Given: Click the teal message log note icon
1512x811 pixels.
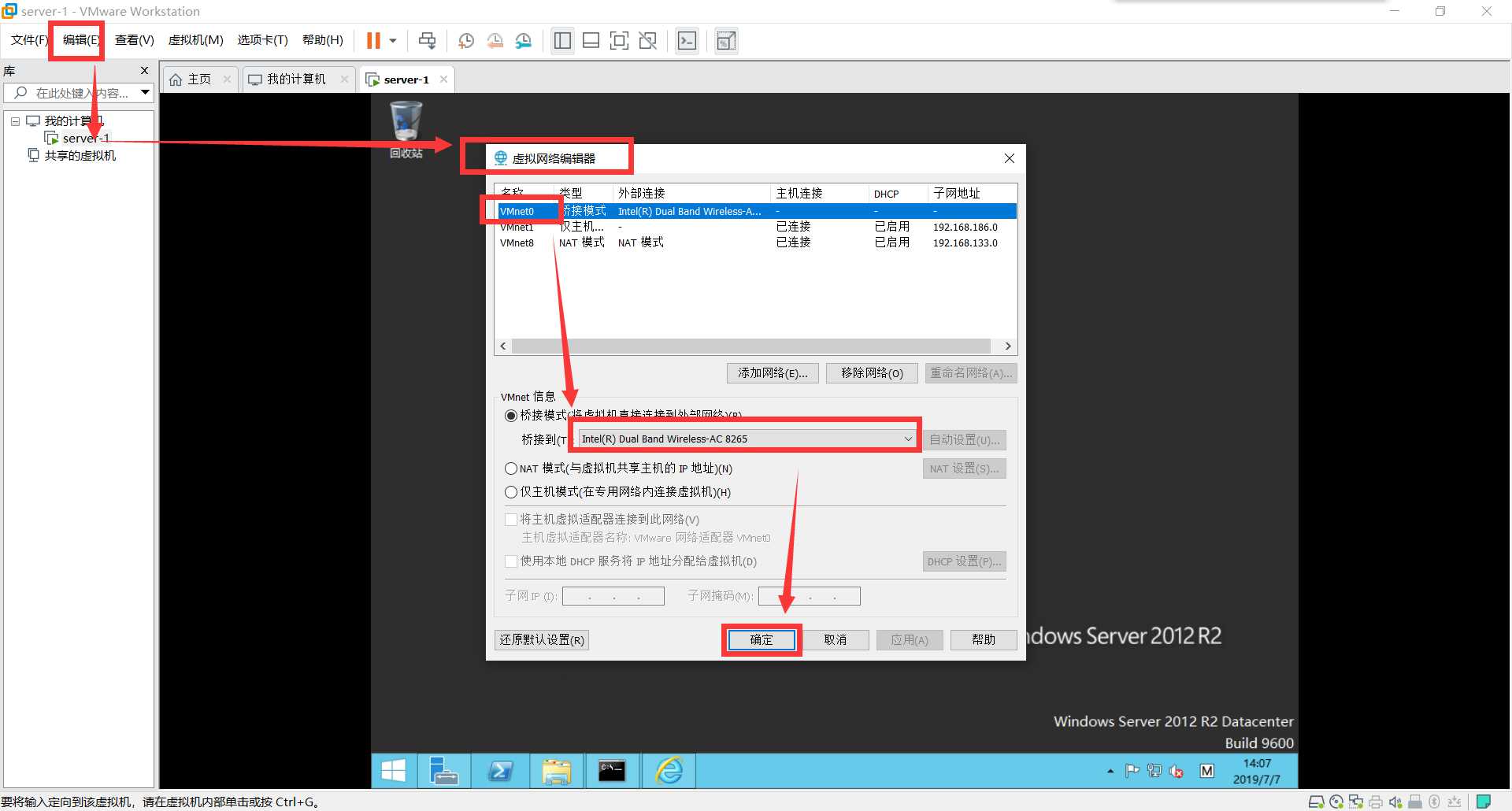Looking at the screenshot, I should pyautogui.click(x=1484, y=802).
